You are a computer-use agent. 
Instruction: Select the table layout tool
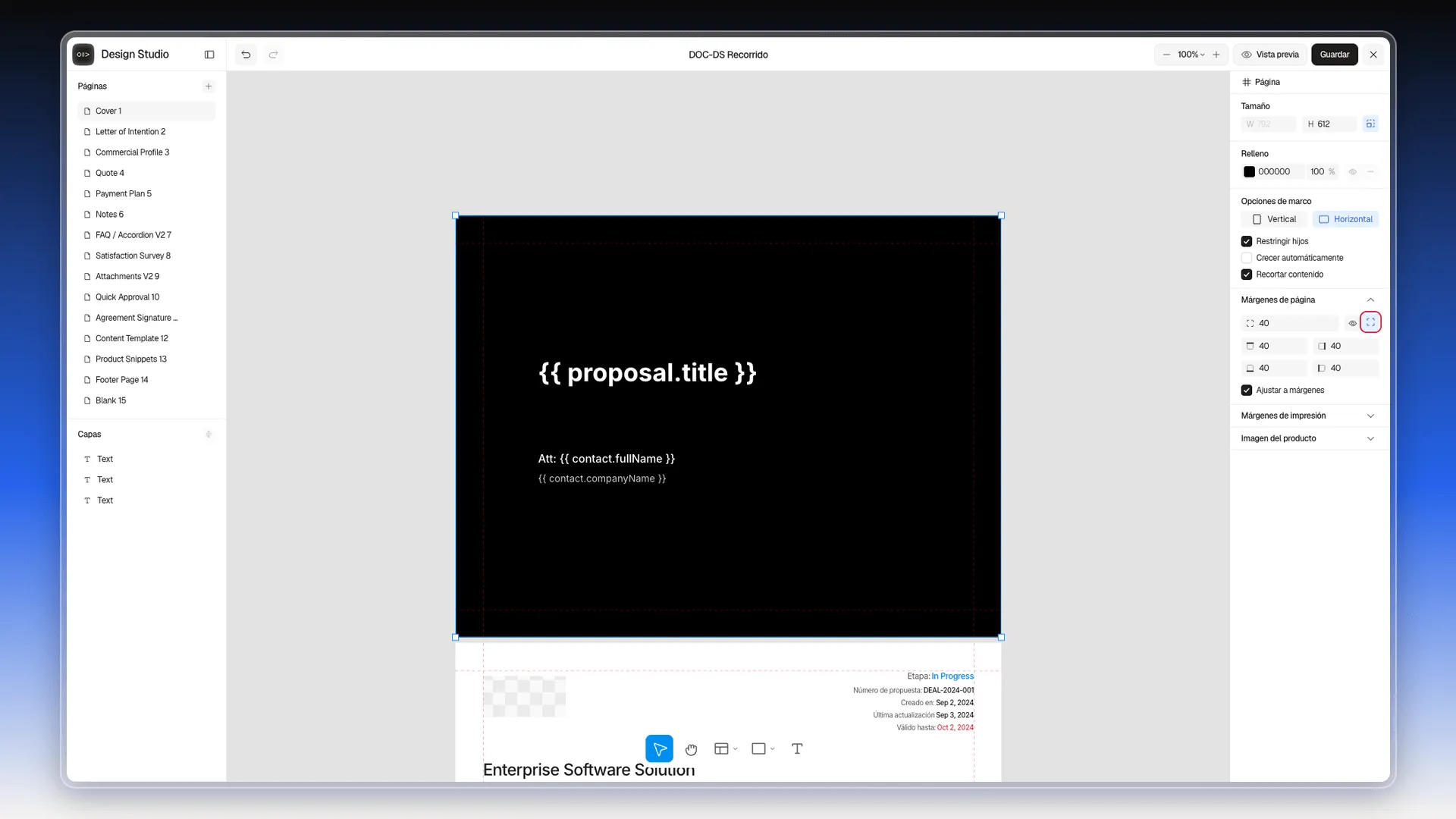tap(721, 748)
